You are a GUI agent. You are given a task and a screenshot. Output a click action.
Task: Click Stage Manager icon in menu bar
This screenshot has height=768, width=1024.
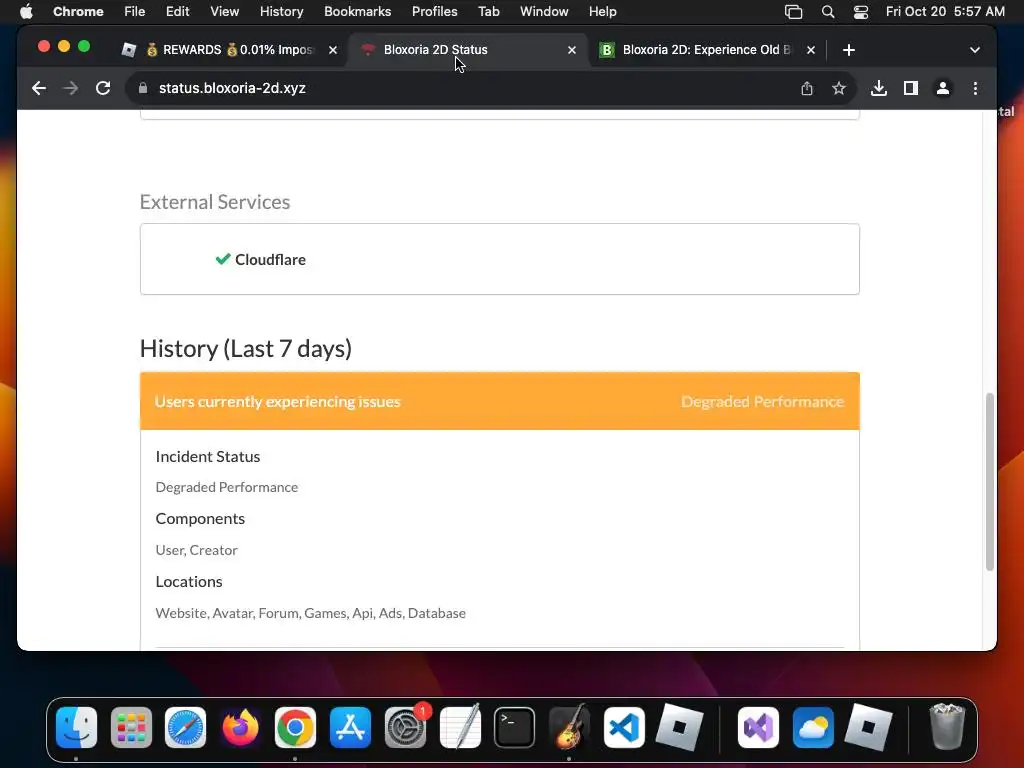click(793, 12)
